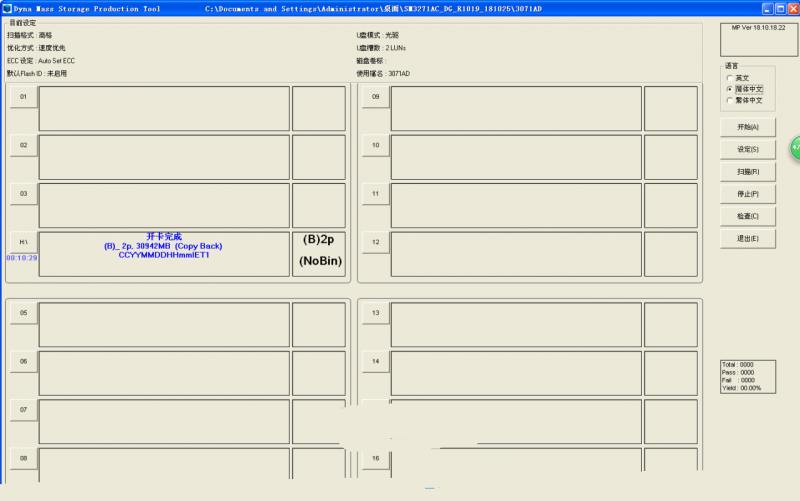Screen dimensions: 800x501
Task: Click the port 12 slot button
Action: 375,242
